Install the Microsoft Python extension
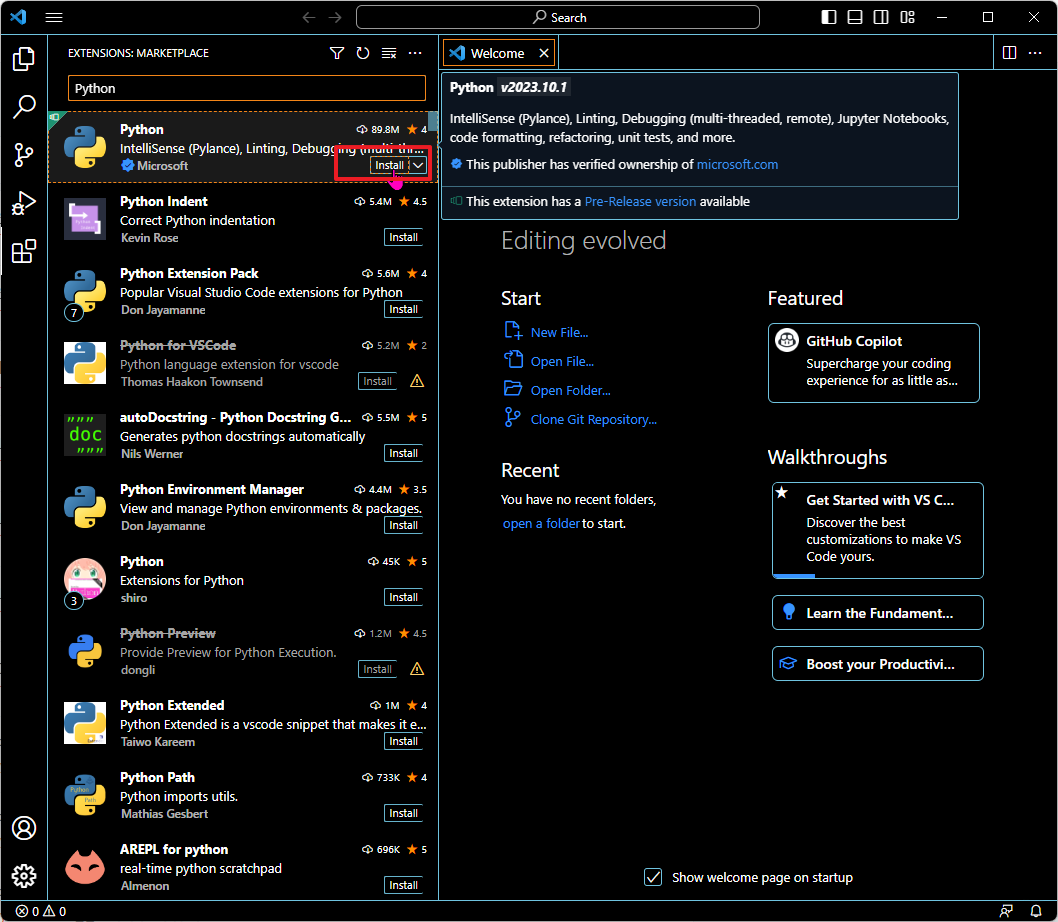The height and width of the screenshot is (922, 1058). pos(389,165)
